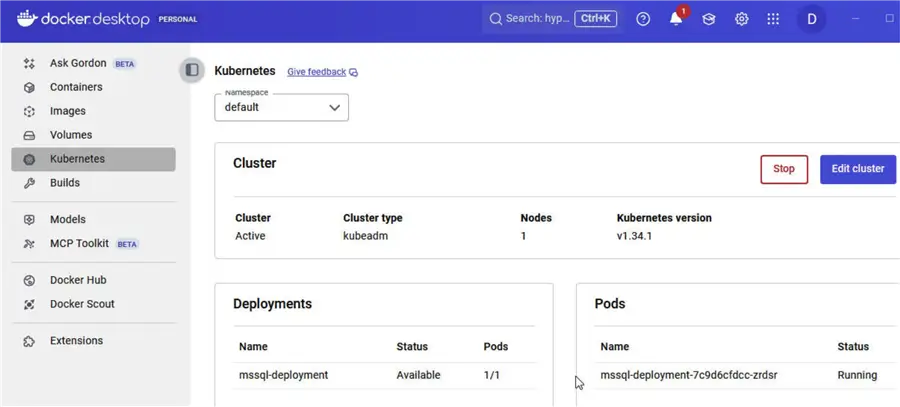Viewport: 900px width, 407px height.
Task: Click the Cluster type column label
Action: tap(373, 218)
